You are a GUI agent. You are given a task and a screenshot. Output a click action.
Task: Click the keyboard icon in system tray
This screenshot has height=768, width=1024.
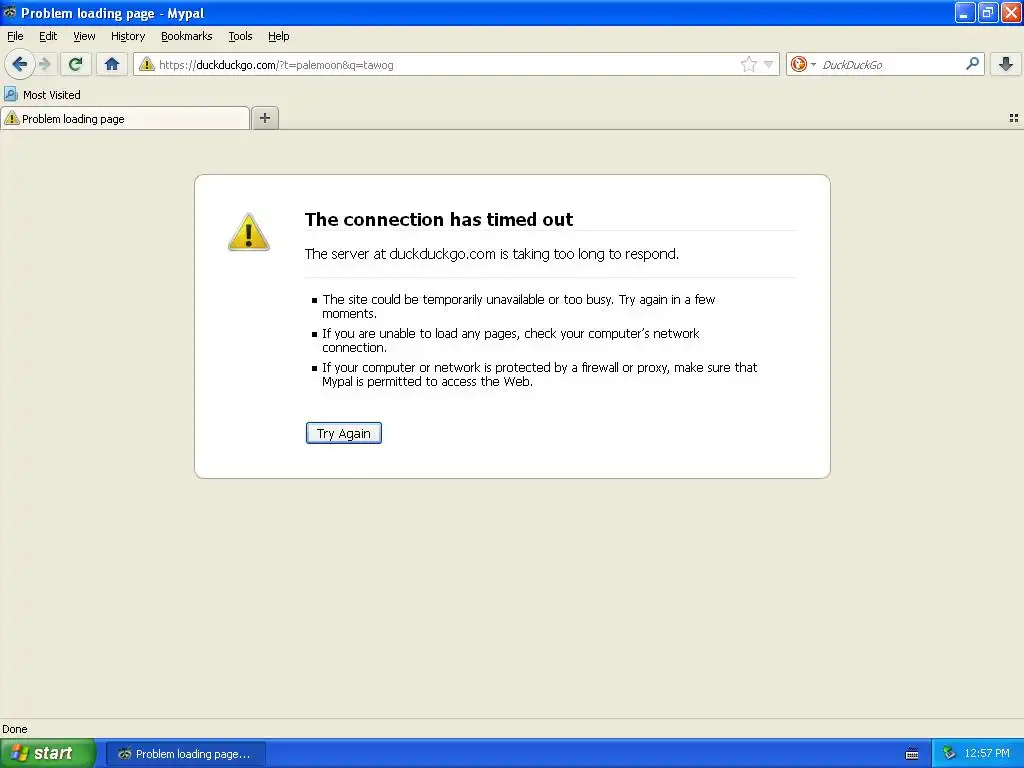click(x=912, y=754)
